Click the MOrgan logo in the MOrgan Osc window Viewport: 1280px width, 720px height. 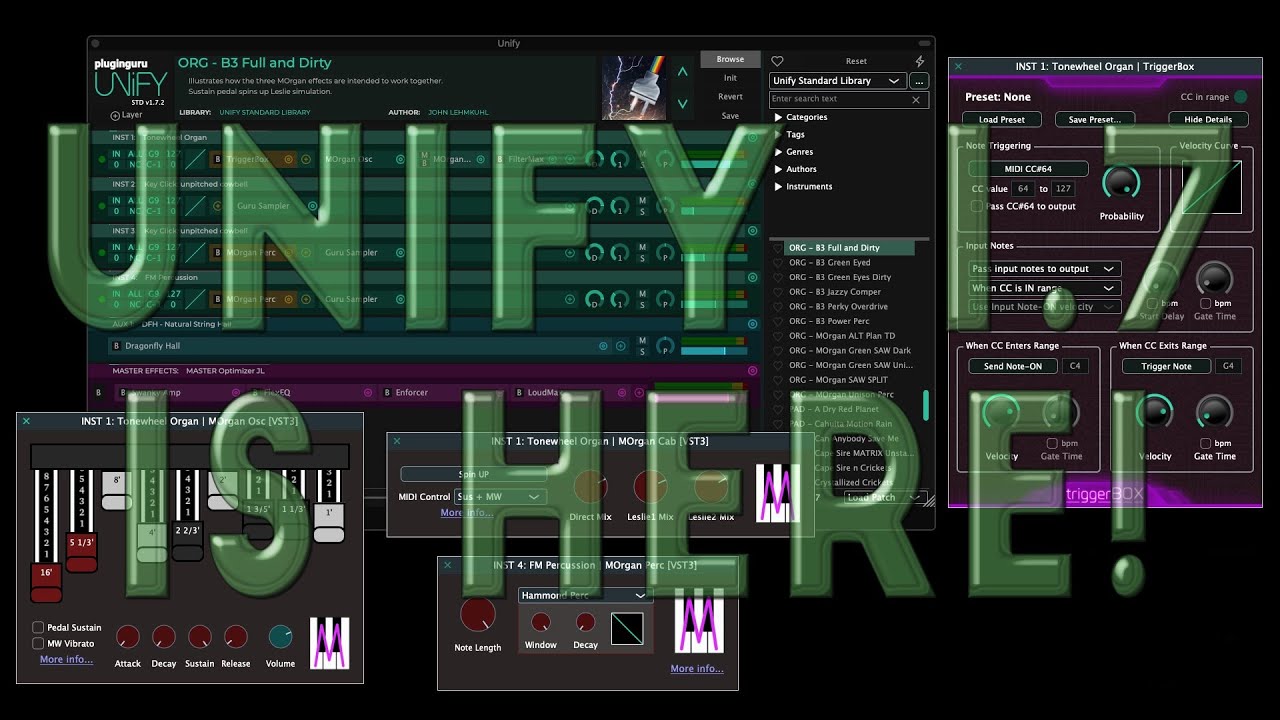329,643
